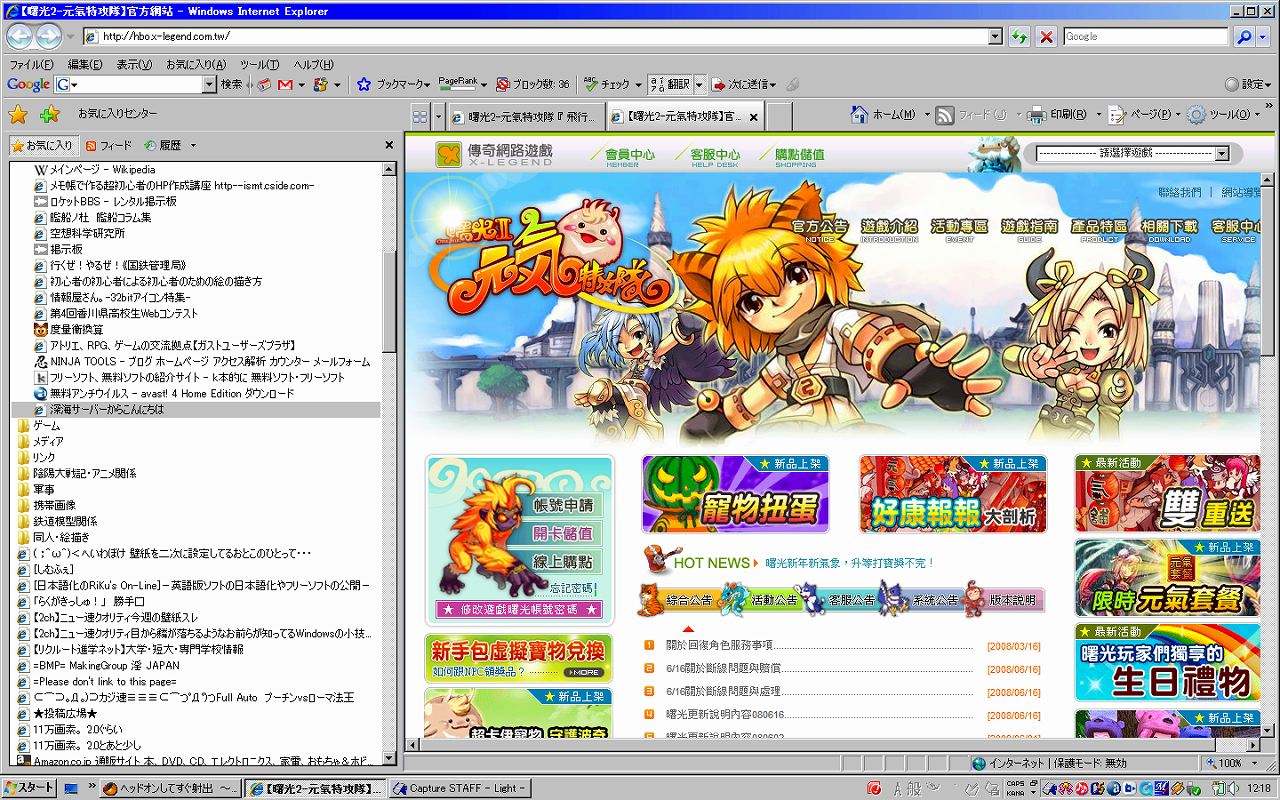Click the Home house icon

tap(859, 115)
